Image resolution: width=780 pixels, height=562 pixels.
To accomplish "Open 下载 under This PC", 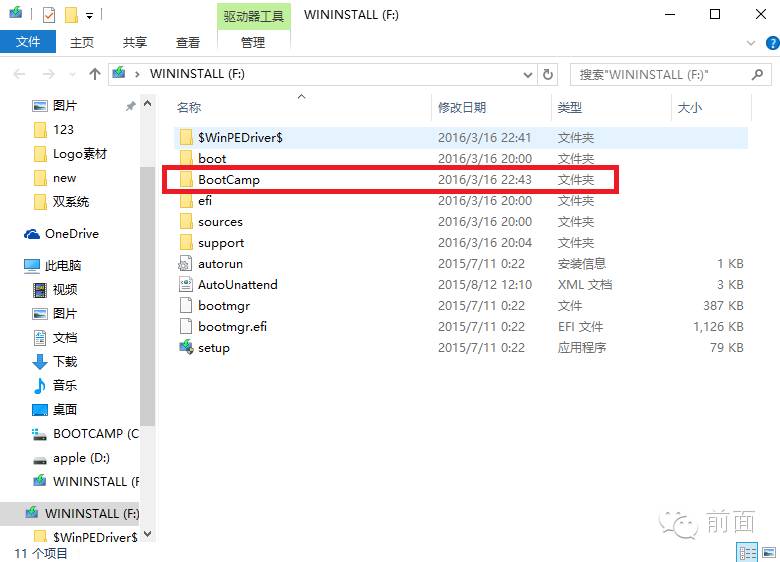I will tap(65, 362).
